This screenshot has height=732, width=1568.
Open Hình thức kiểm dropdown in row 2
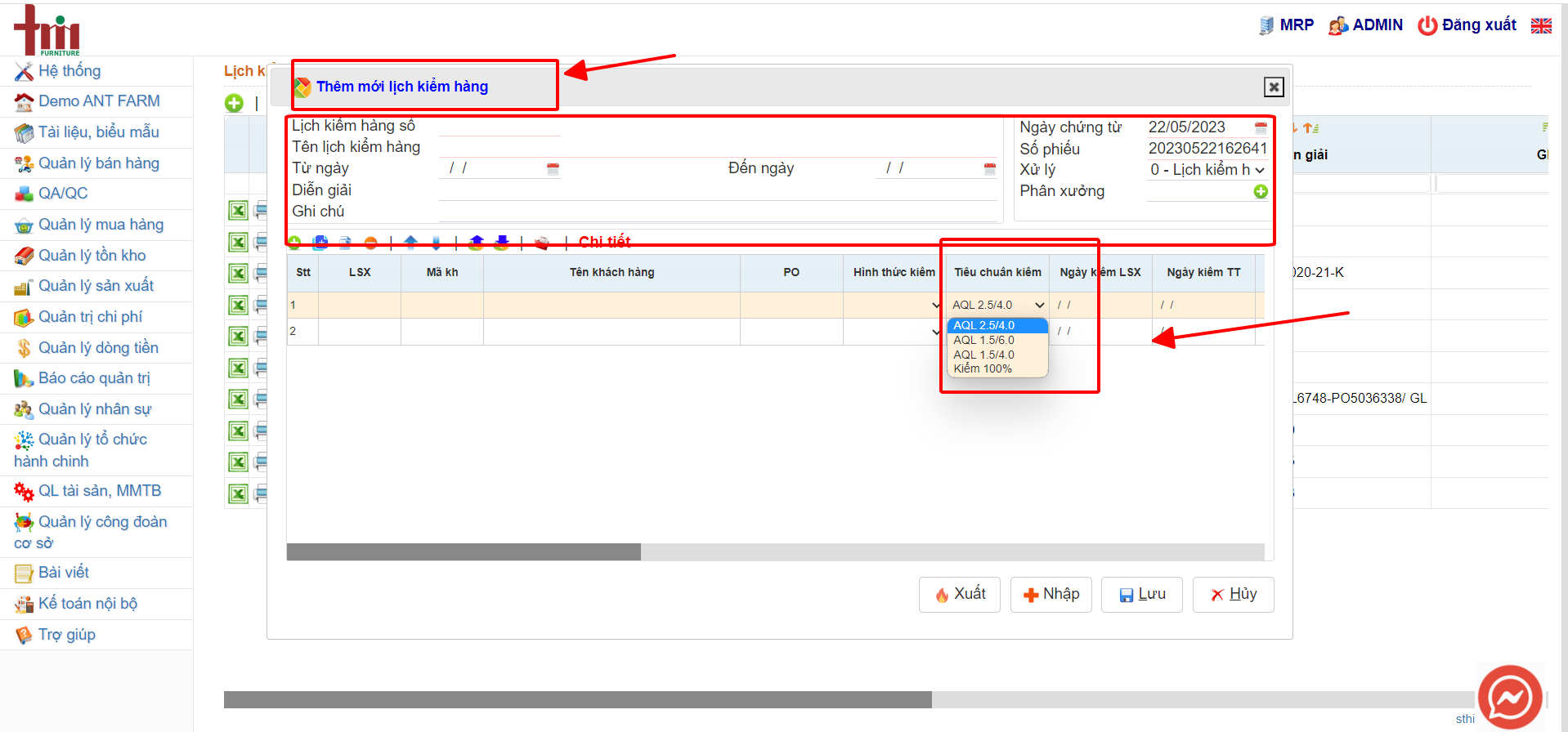point(894,331)
